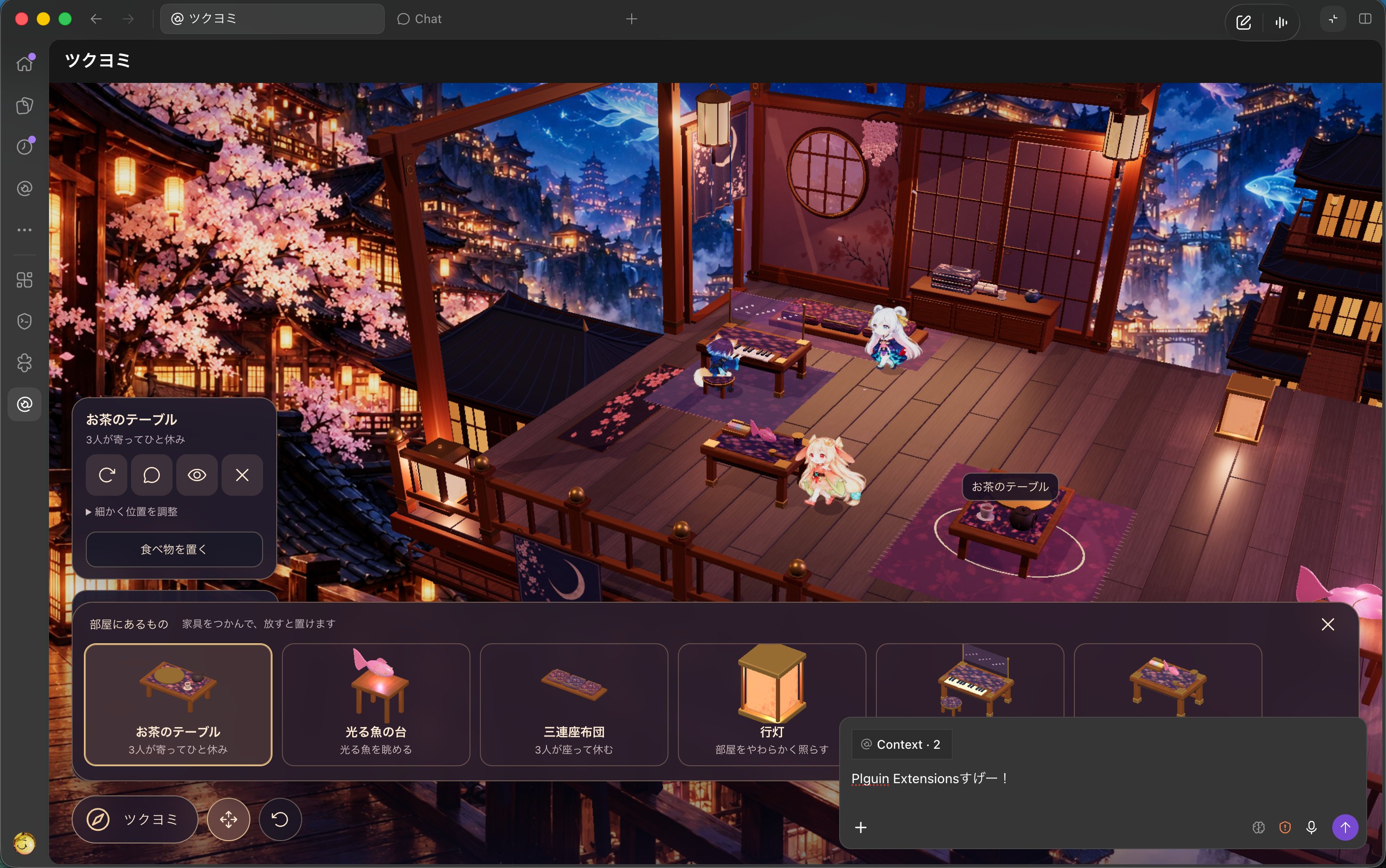Image resolution: width=1386 pixels, height=868 pixels.
Task: Open the grid apps sidebar icon
Action: (24, 280)
